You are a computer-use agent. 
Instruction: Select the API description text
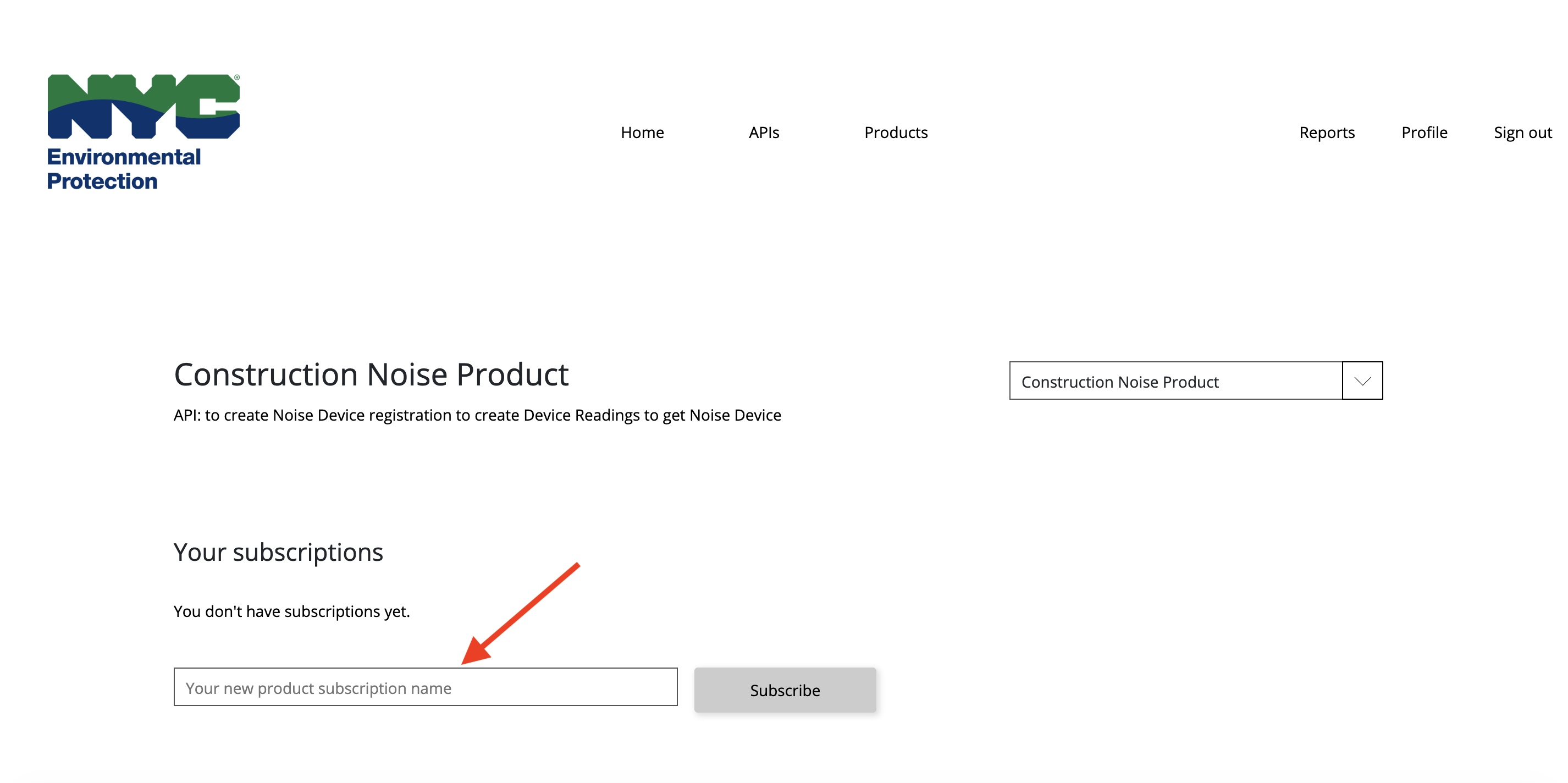(477, 415)
